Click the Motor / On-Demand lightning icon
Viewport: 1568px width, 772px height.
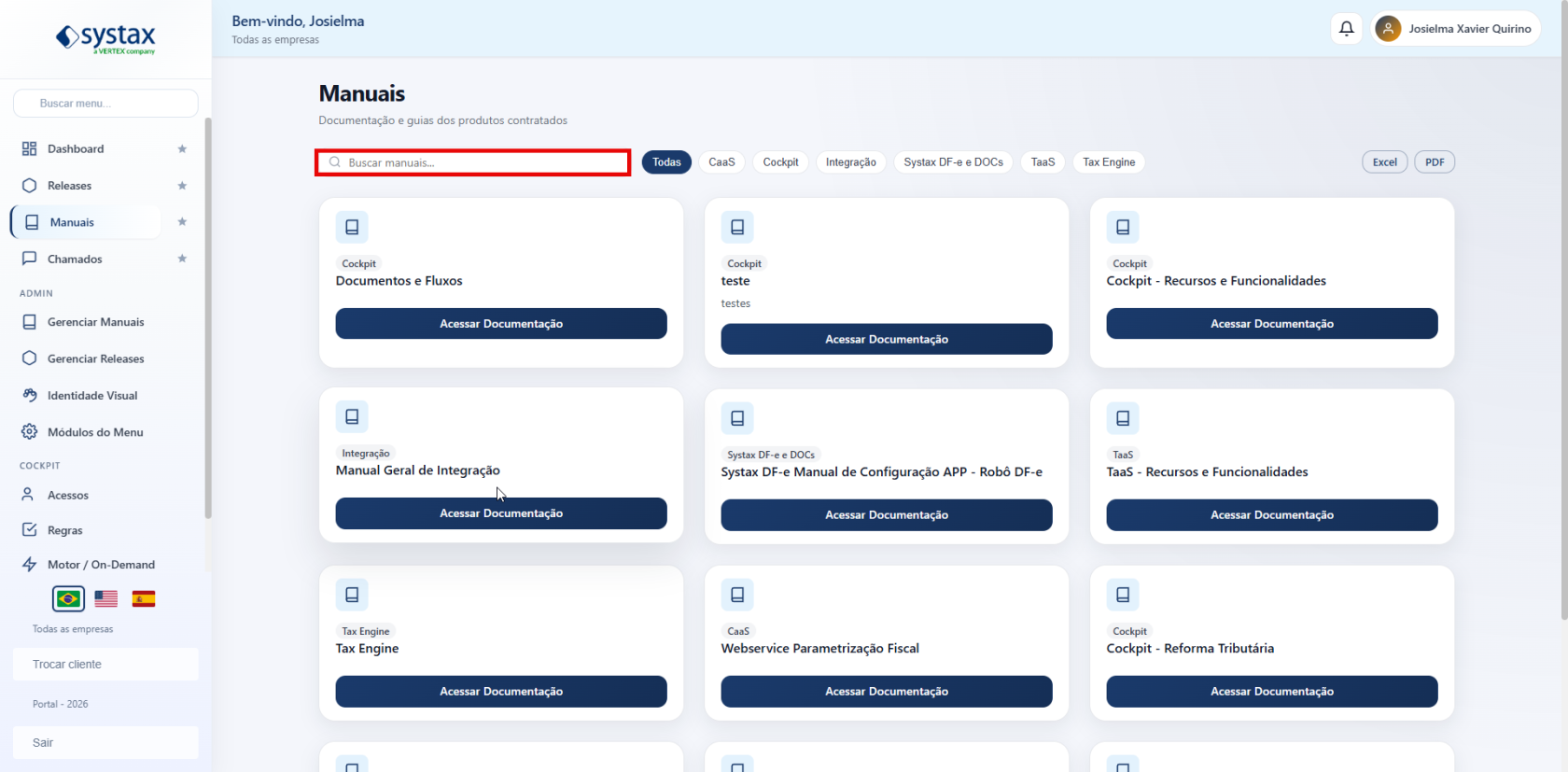(30, 565)
